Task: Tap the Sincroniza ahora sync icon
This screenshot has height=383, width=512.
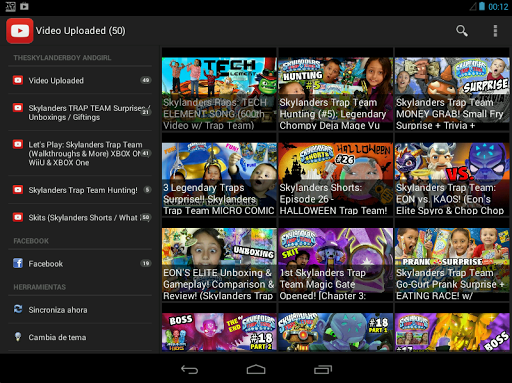Action: (x=18, y=309)
